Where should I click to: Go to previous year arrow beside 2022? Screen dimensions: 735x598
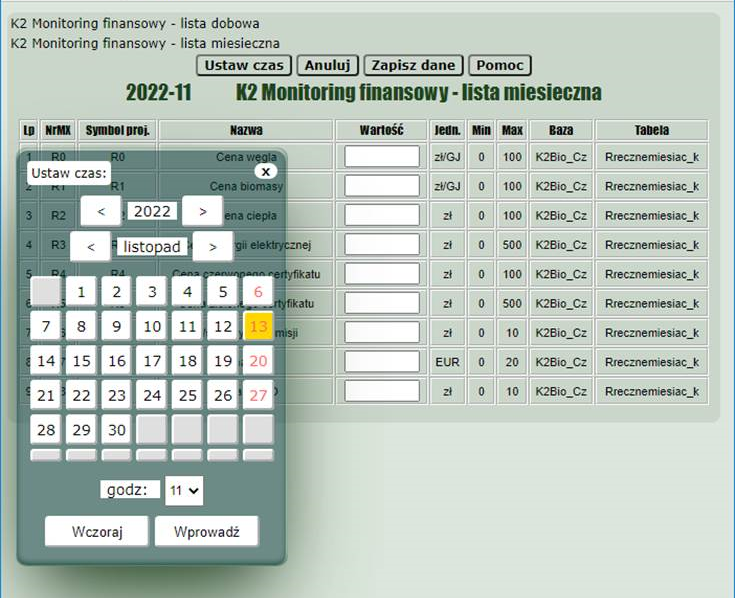[x=101, y=211]
